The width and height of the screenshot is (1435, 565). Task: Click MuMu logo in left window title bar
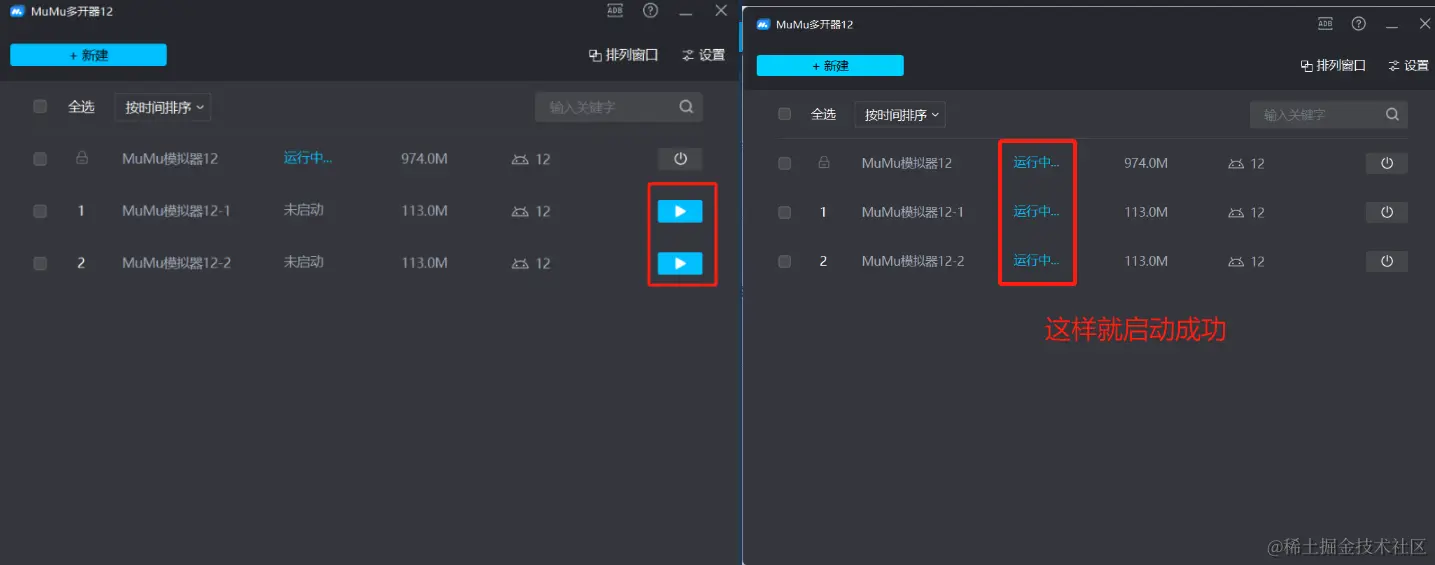(x=17, y=11)
